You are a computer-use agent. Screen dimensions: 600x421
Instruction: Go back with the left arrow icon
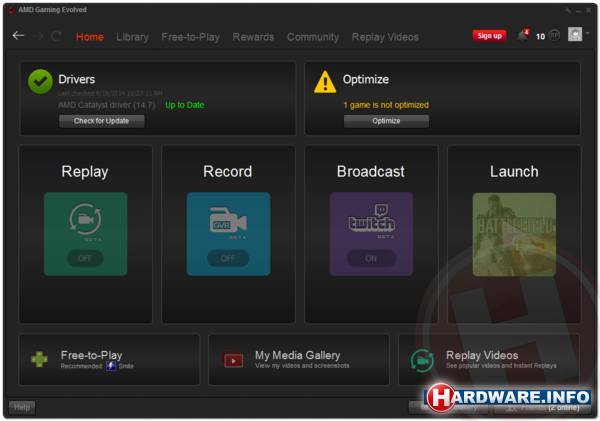18,36
